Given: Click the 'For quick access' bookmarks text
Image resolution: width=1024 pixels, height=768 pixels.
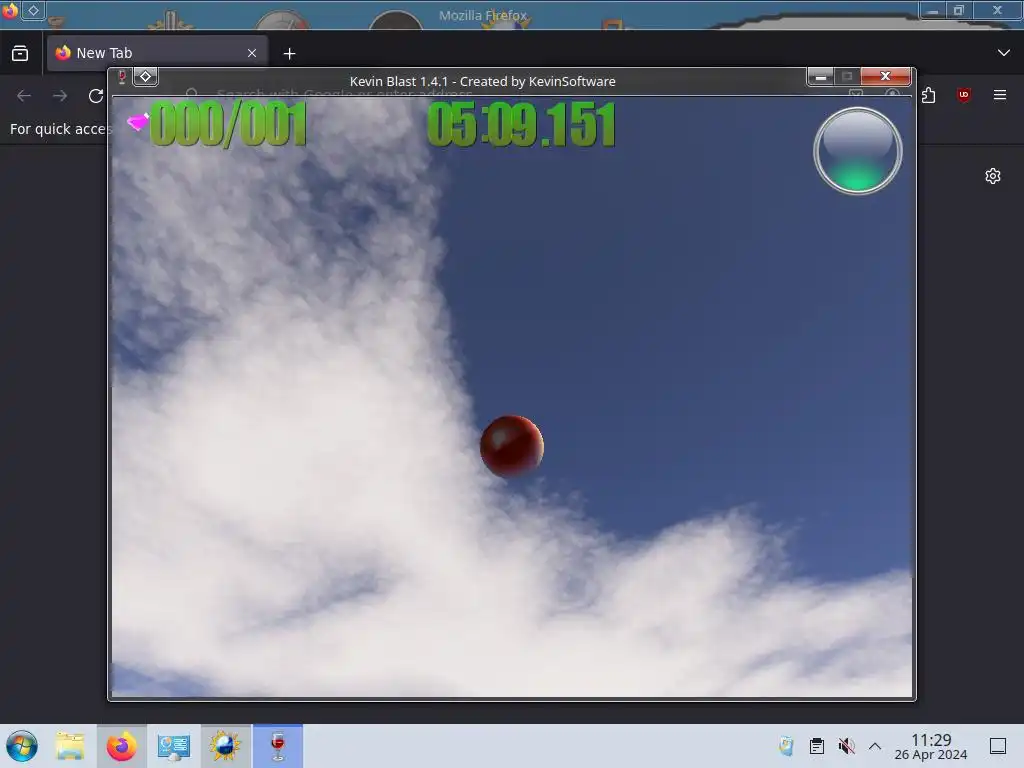Looking at the screenshot, I should 60,129.
